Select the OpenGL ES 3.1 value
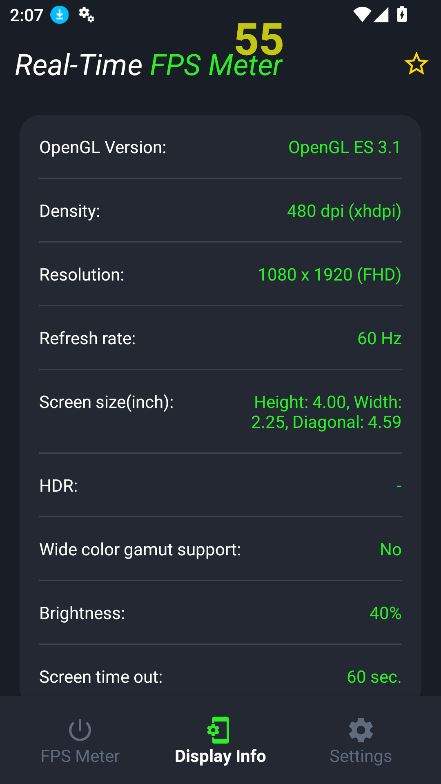The image size is (441, 784). [x=344, y=148]
